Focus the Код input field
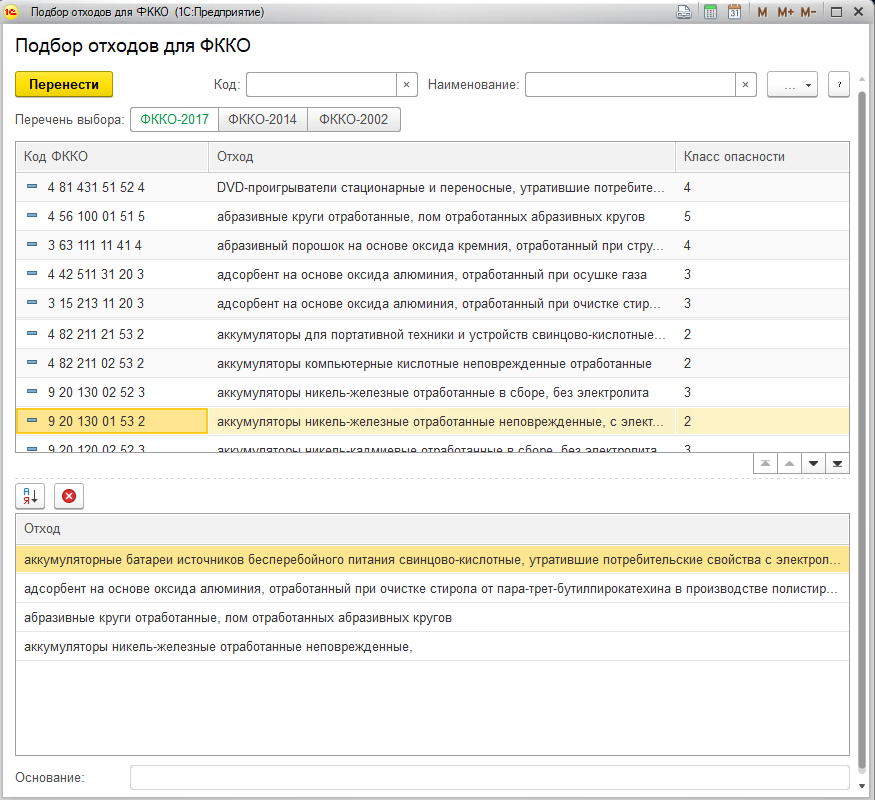Image resolution: width=875 pixels, height=800 pixels. [321, 85]
